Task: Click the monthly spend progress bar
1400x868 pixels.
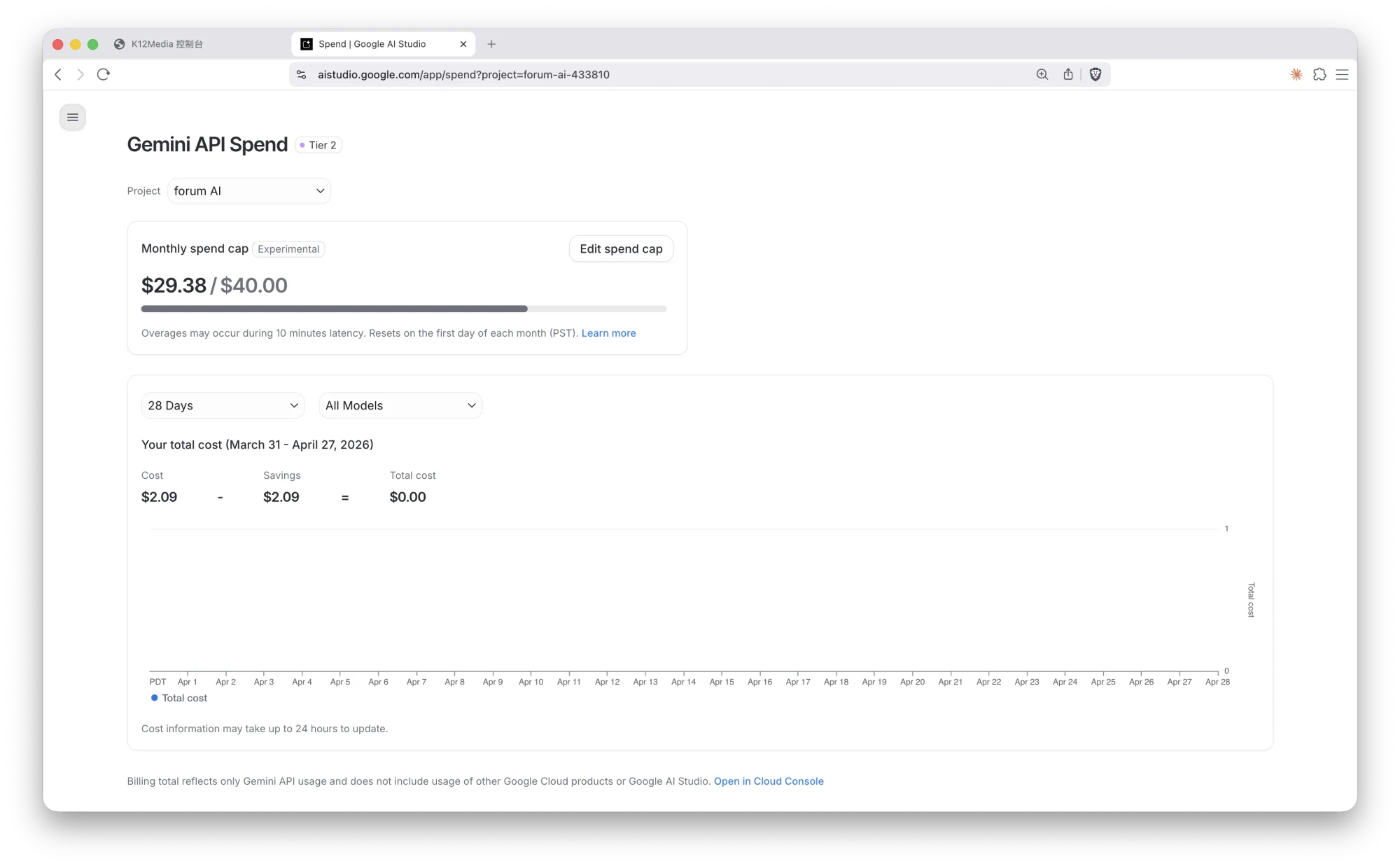Action: tap(403, 308)
